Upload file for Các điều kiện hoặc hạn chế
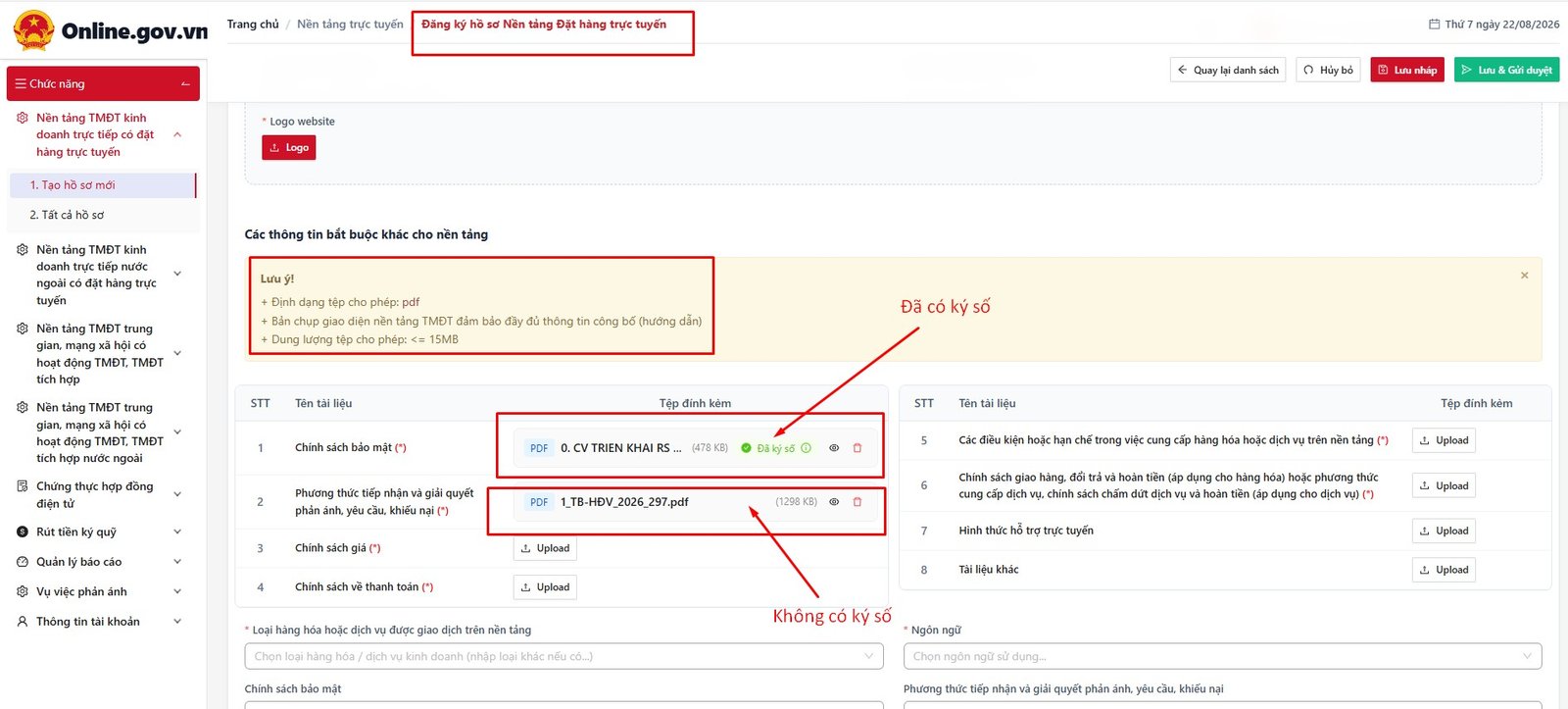This screenshot has width=1568, height=709. (1444, 440)
